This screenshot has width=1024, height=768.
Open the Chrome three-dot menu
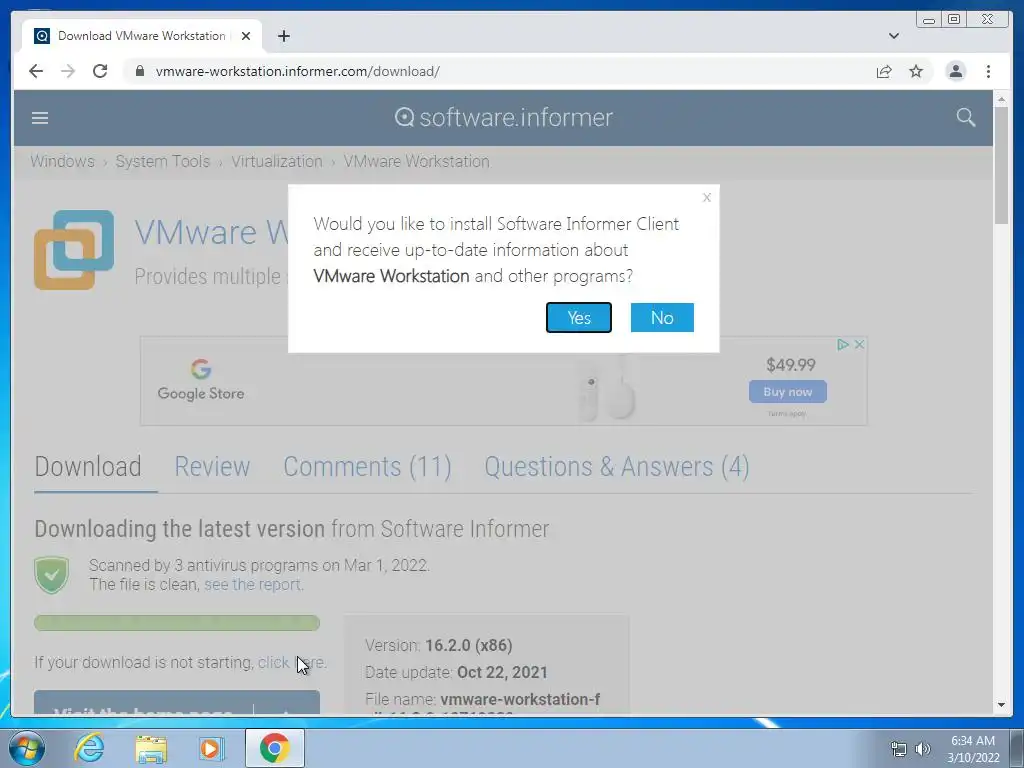988,71
